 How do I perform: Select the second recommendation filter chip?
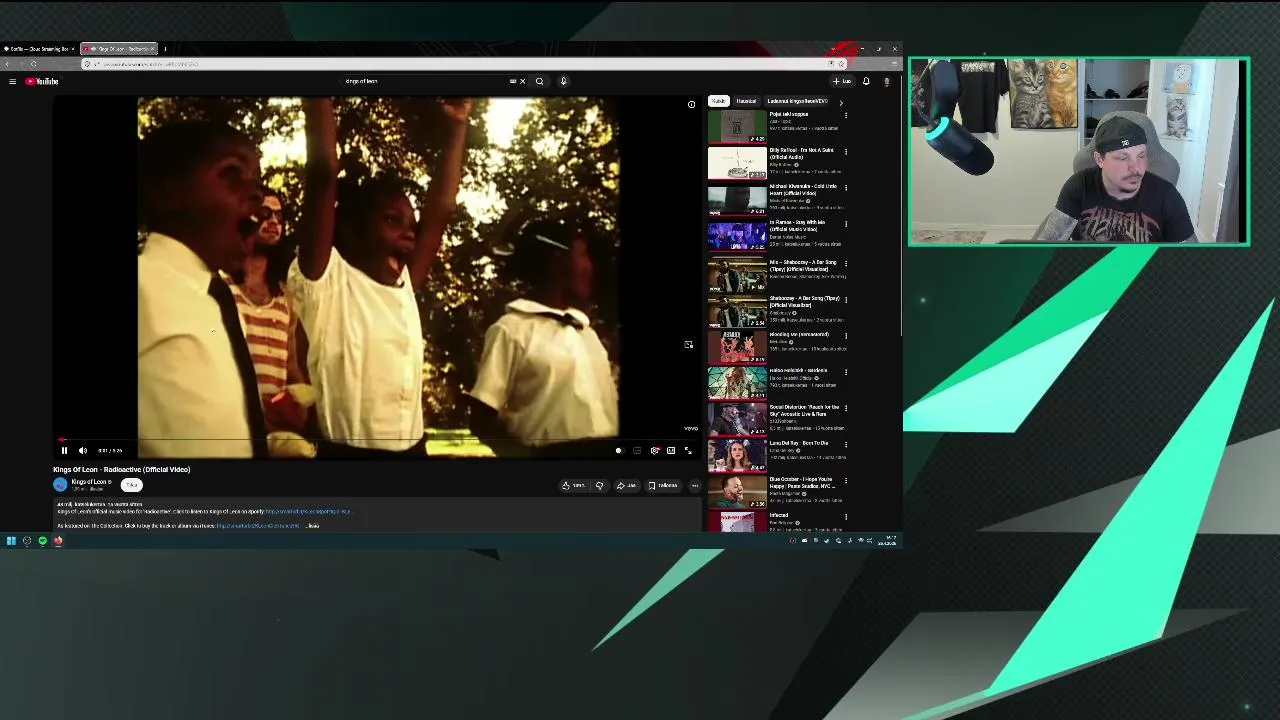(x=746, y=101)
